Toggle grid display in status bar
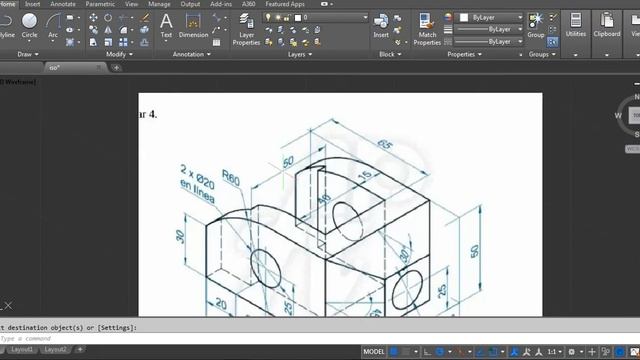640x360 pixels. tap(393, 351)
